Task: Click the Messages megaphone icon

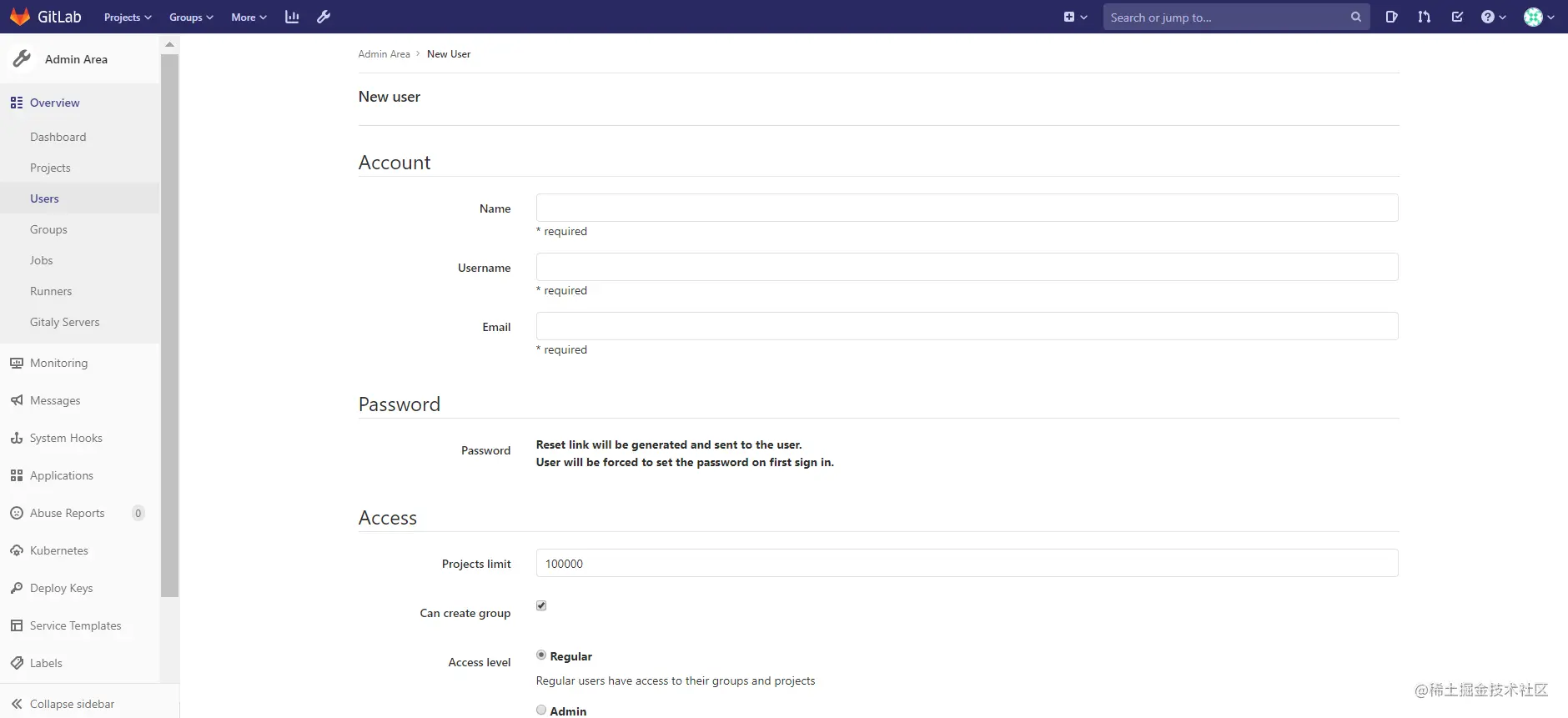Action: pos(17,400)
